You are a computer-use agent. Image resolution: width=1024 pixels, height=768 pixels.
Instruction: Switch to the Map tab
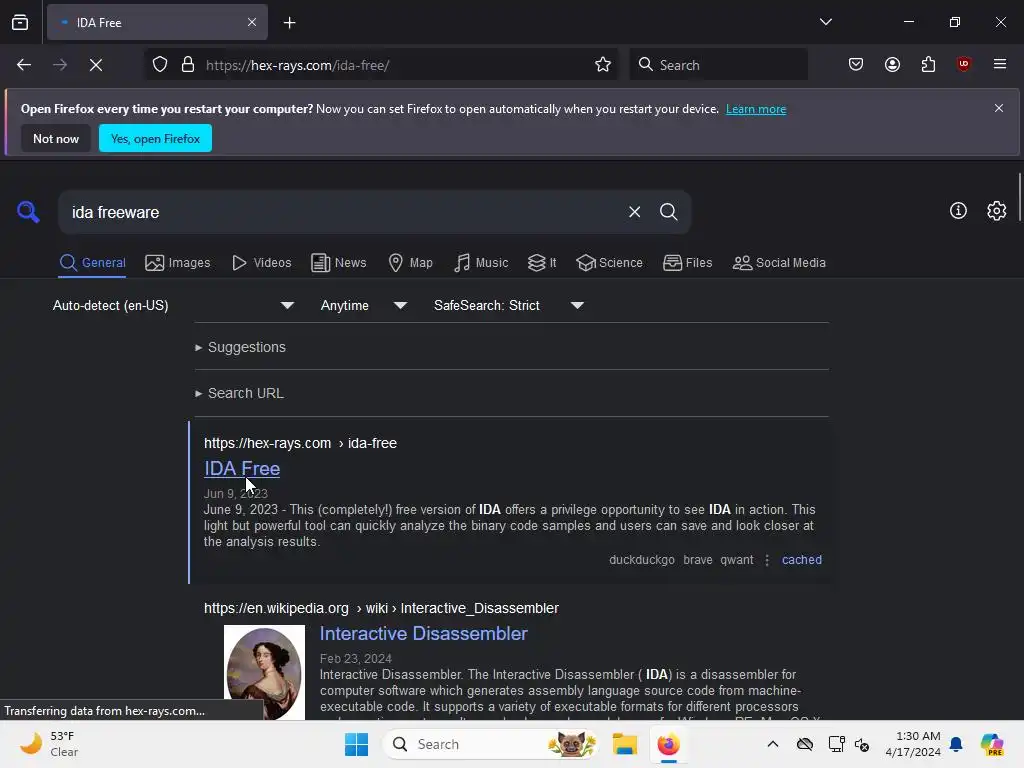[410, 263]
